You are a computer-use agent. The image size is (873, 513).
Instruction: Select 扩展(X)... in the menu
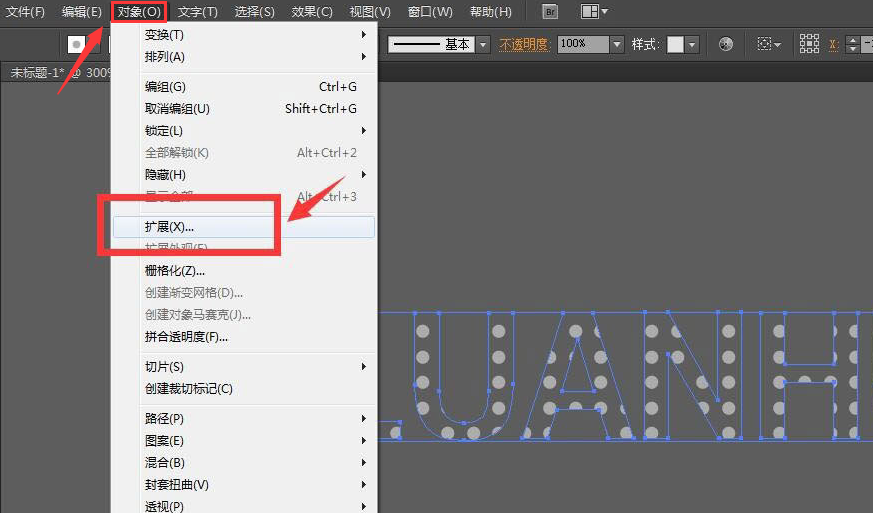click(x=244, y=227)
